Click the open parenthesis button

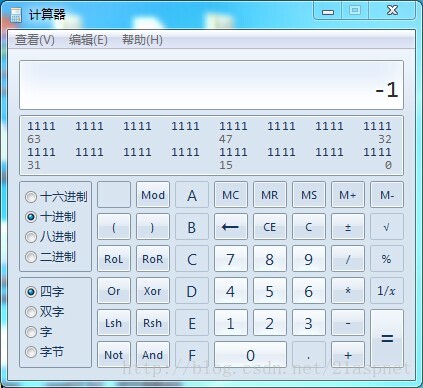[x=114, y=227]
